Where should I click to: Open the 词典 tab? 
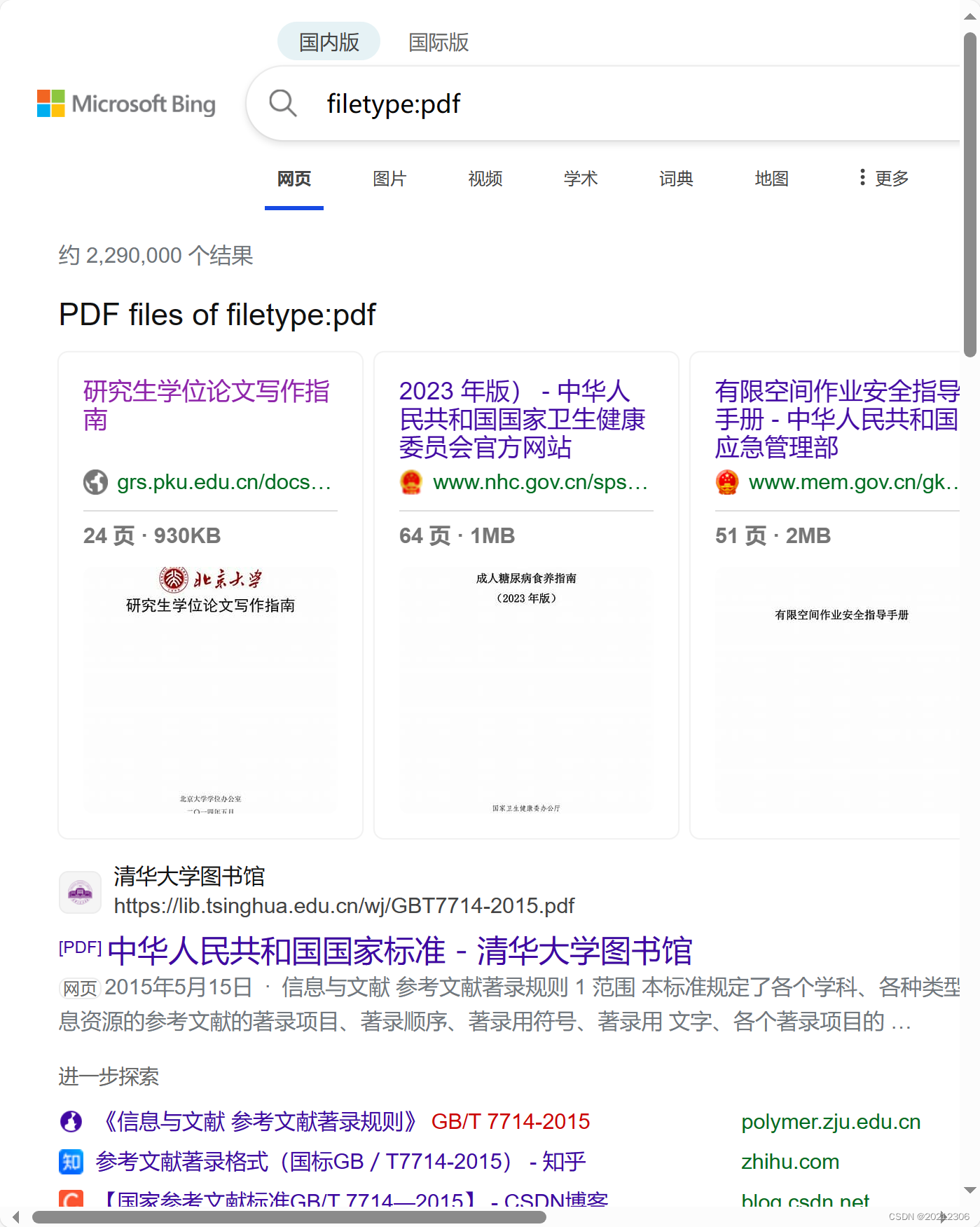point(676,179)
